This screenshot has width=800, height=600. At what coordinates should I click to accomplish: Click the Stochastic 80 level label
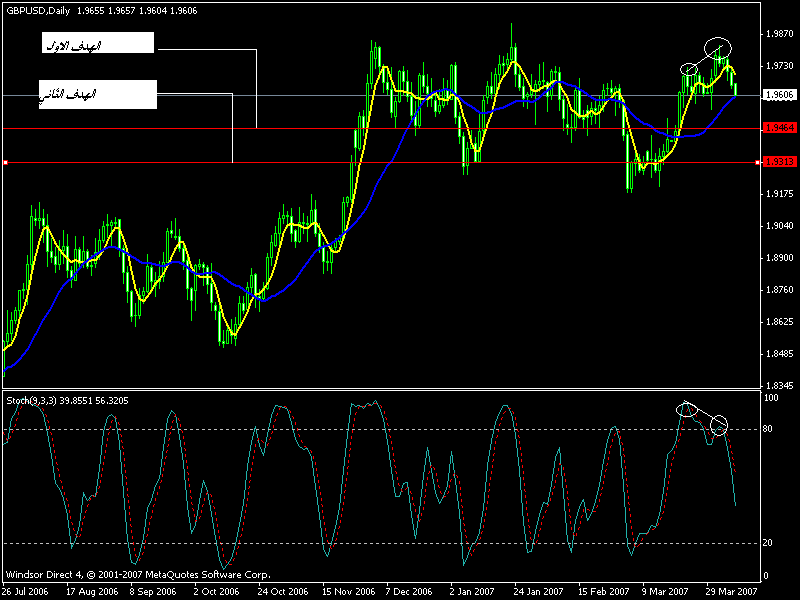click(x=768, y=430)
